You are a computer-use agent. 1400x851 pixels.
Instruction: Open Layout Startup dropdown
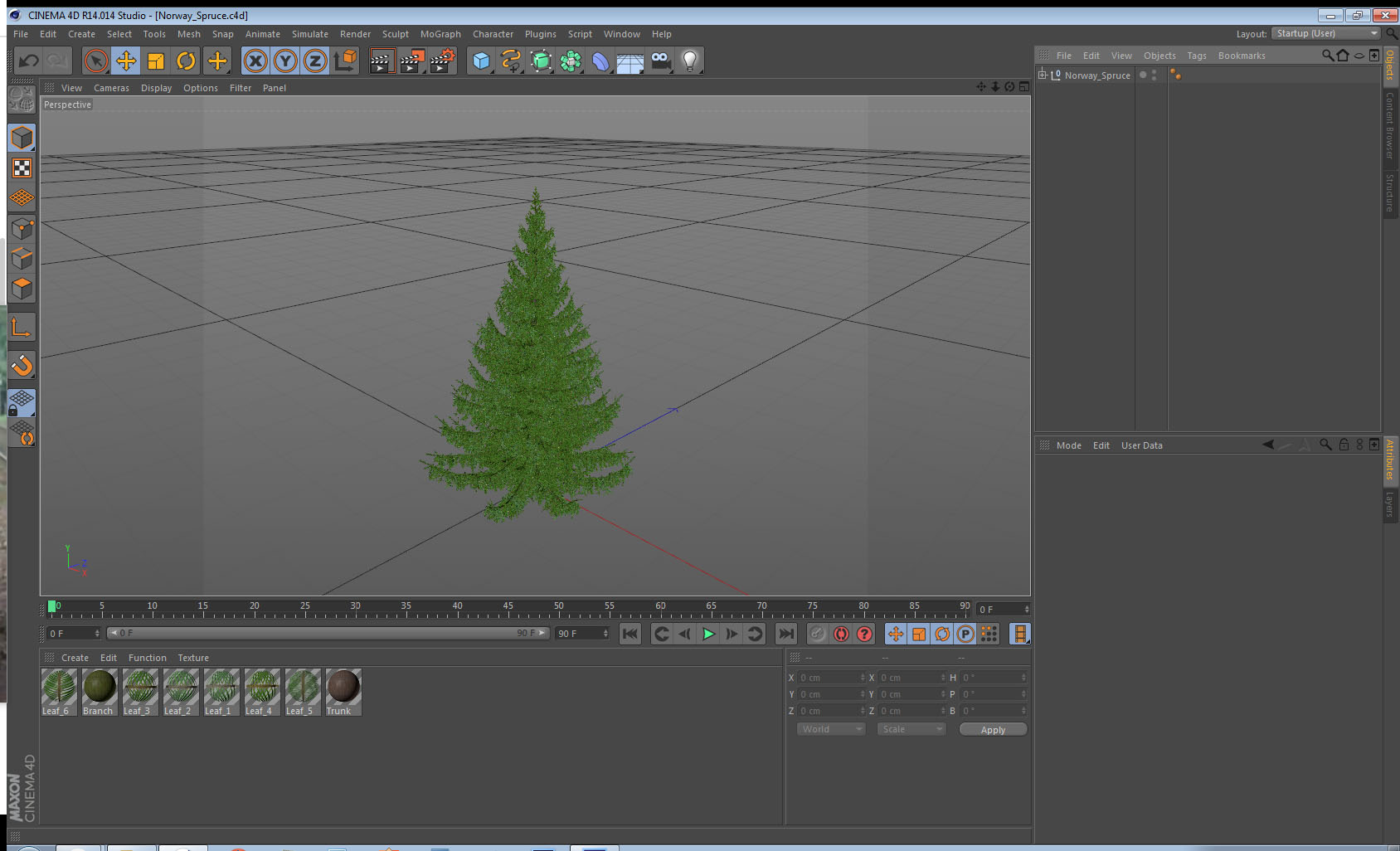pos(1326,33)
